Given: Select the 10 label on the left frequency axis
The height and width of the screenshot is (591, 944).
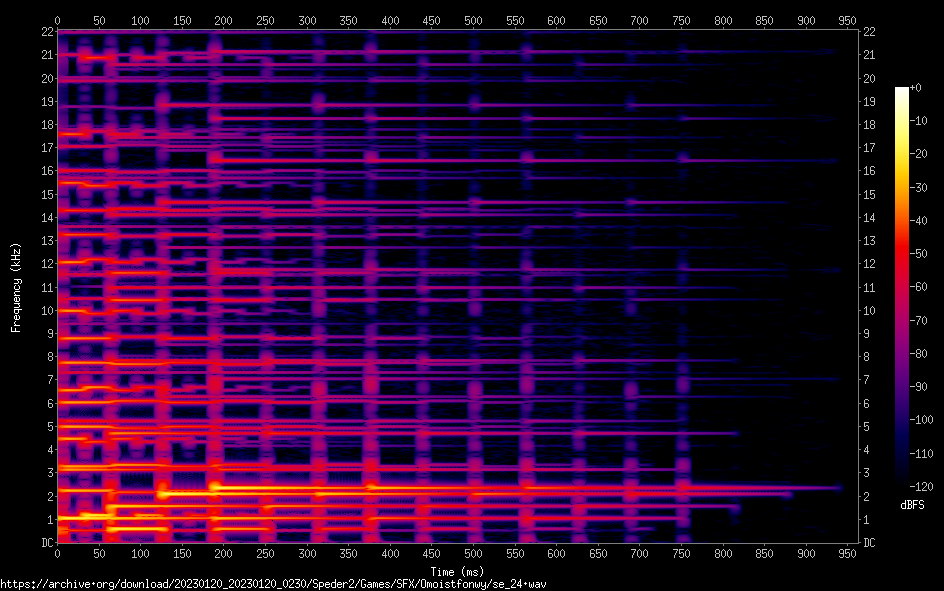Looking at the screenshot, I should point(47,311).
